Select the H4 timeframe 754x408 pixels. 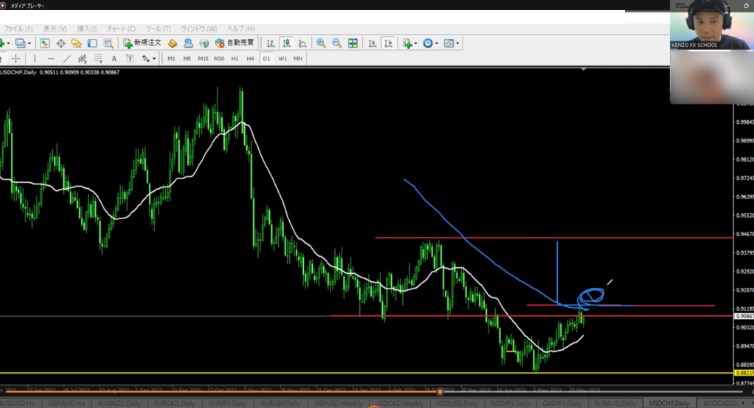click(250, 58)
